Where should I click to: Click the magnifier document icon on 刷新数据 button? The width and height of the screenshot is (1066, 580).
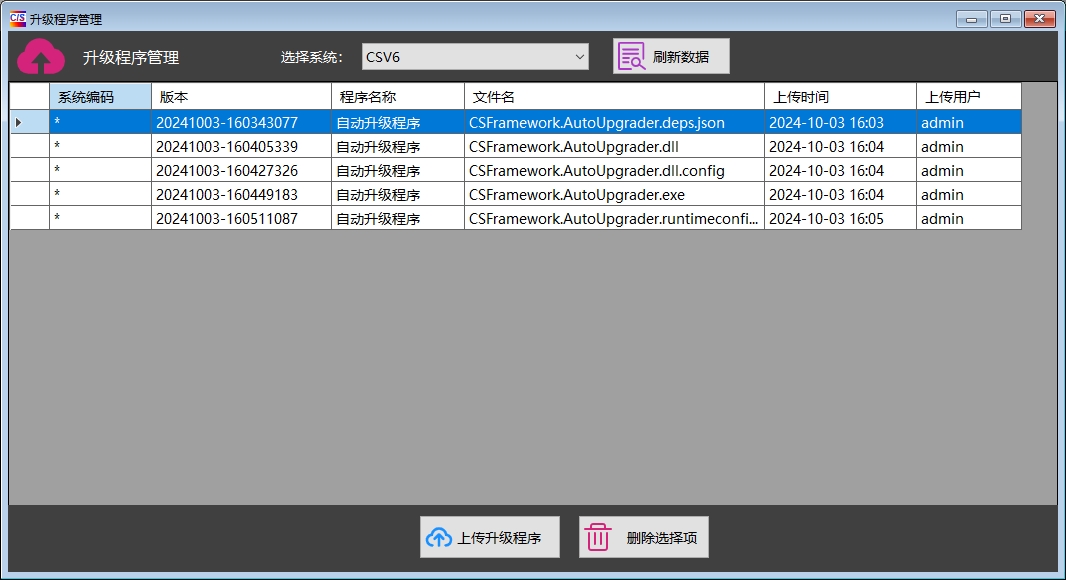(633, 56)
